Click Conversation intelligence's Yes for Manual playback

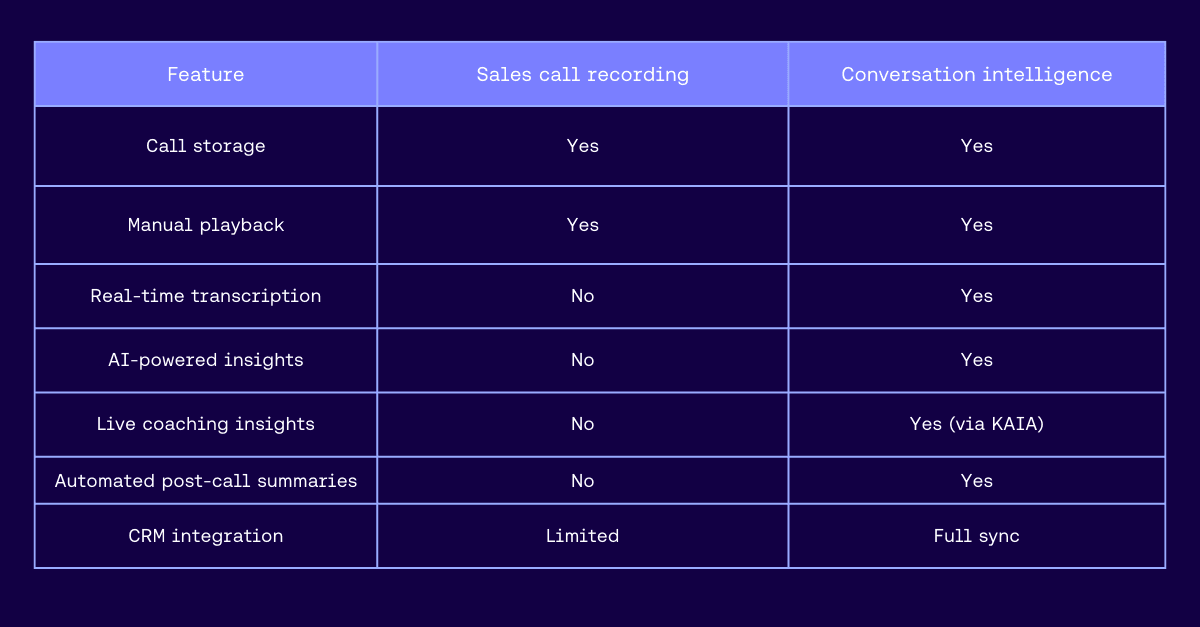pyautogui.click(x=976, y=225)
